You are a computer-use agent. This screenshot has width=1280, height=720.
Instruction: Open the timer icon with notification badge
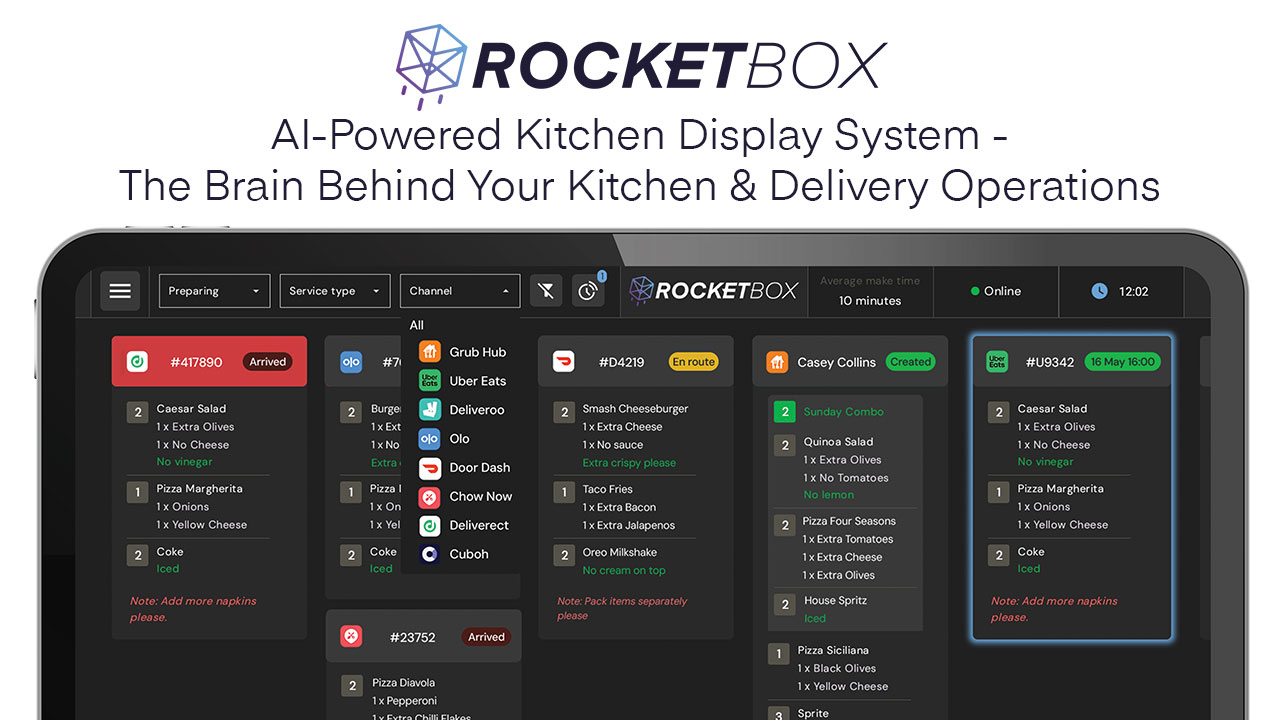[x=588, y=291]
